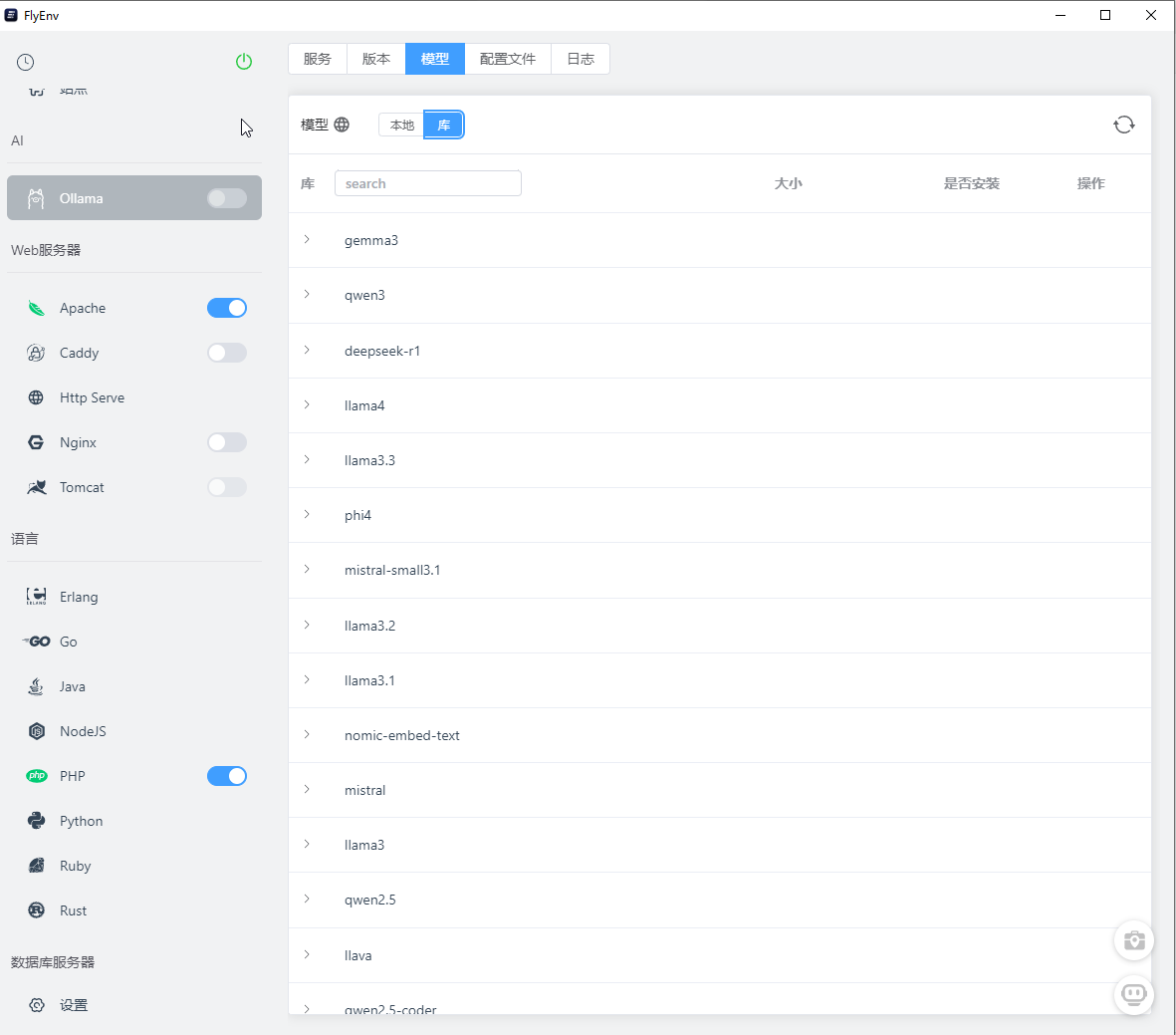The width and height of the screenshot is (1176, 1035).
Task: Click the llama3 model name
Action: [364, 845]
